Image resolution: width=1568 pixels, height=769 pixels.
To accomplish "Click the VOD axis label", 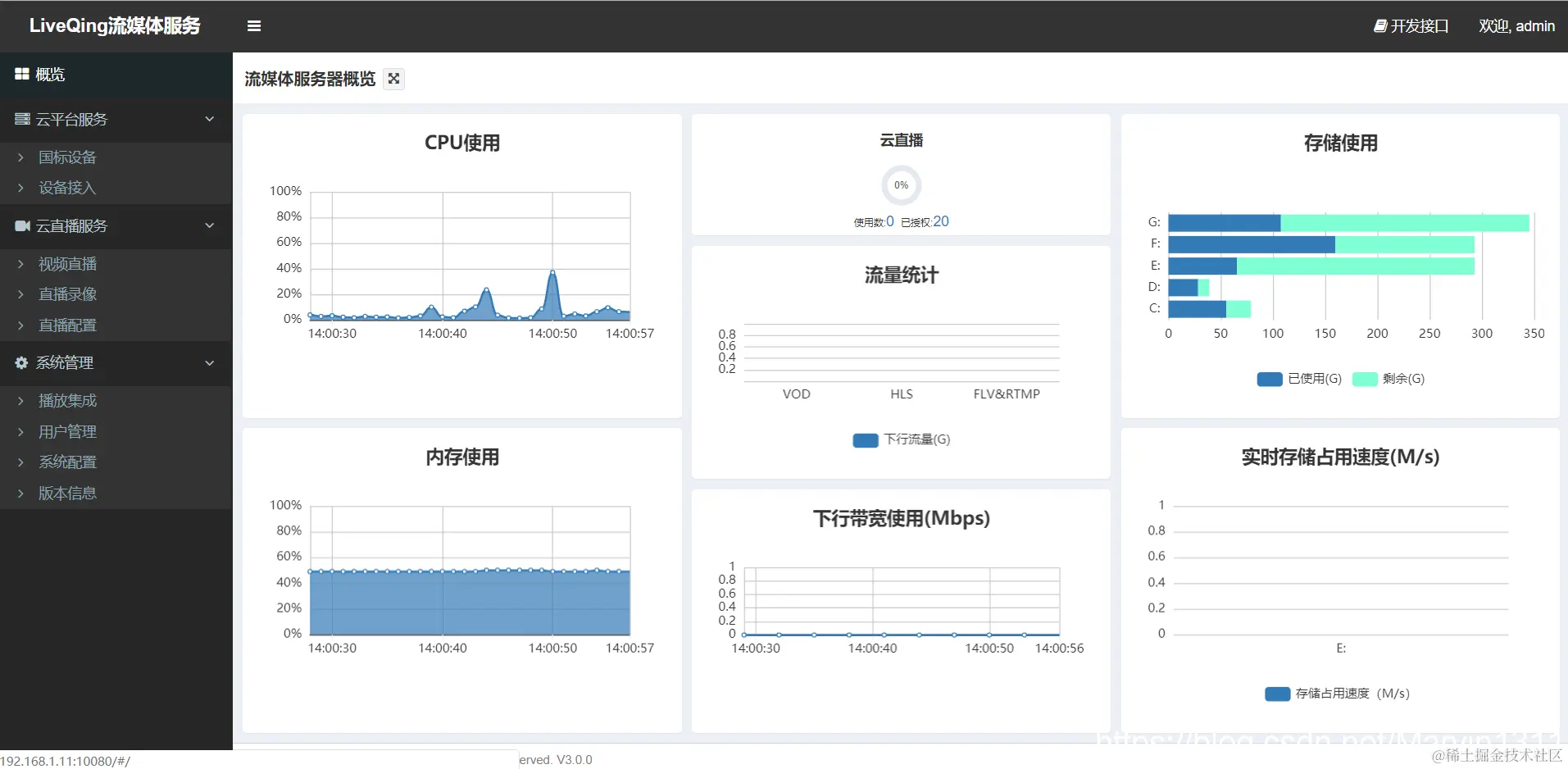I will point(797,394).
